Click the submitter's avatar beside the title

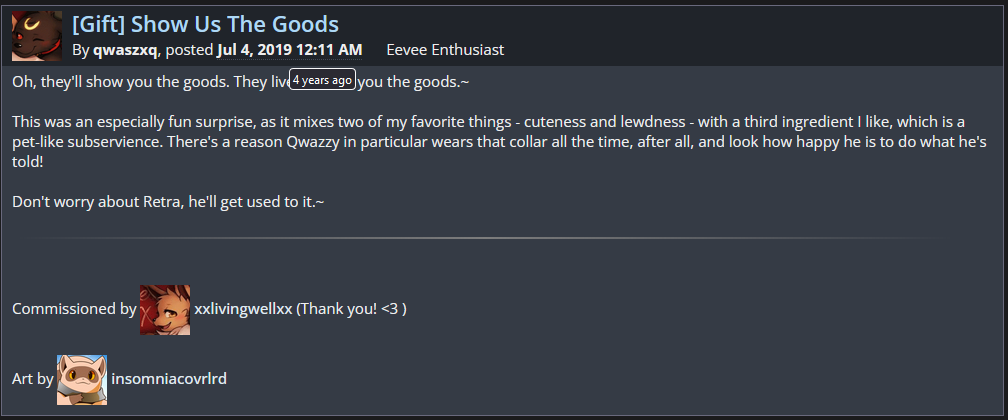click(x=37, y=36)
